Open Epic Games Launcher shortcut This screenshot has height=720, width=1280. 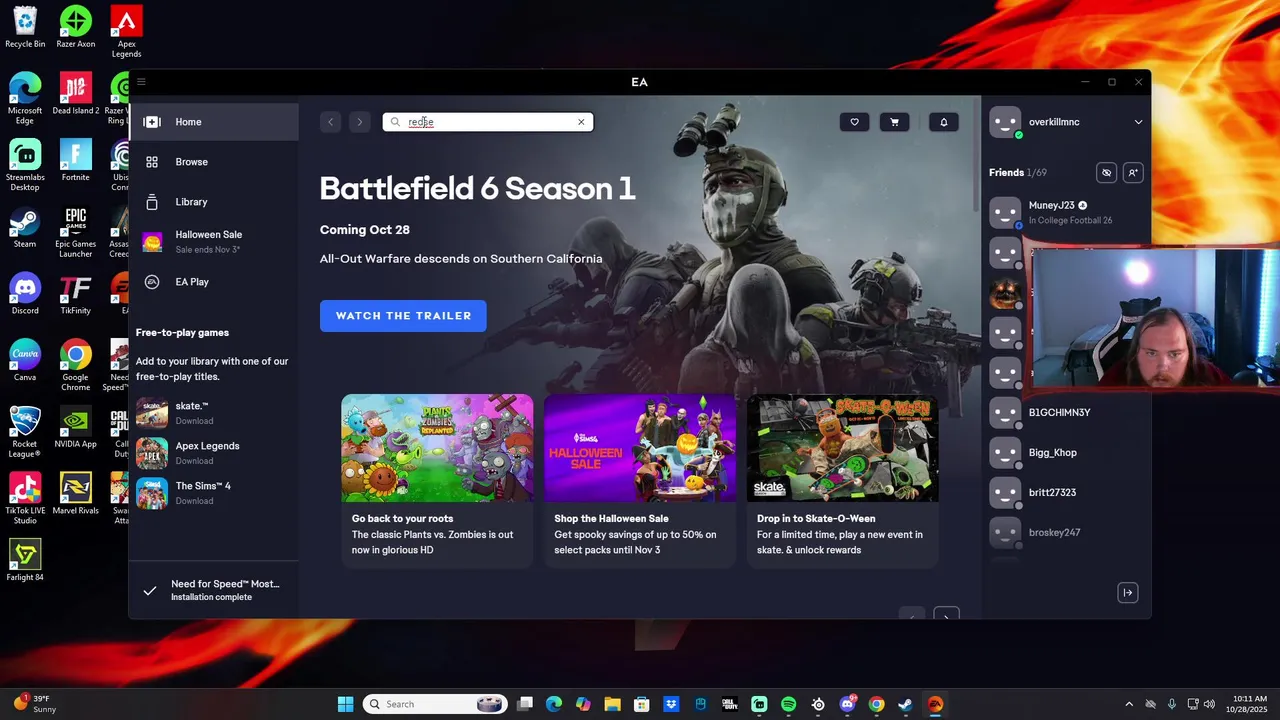(x=76, y=232)
